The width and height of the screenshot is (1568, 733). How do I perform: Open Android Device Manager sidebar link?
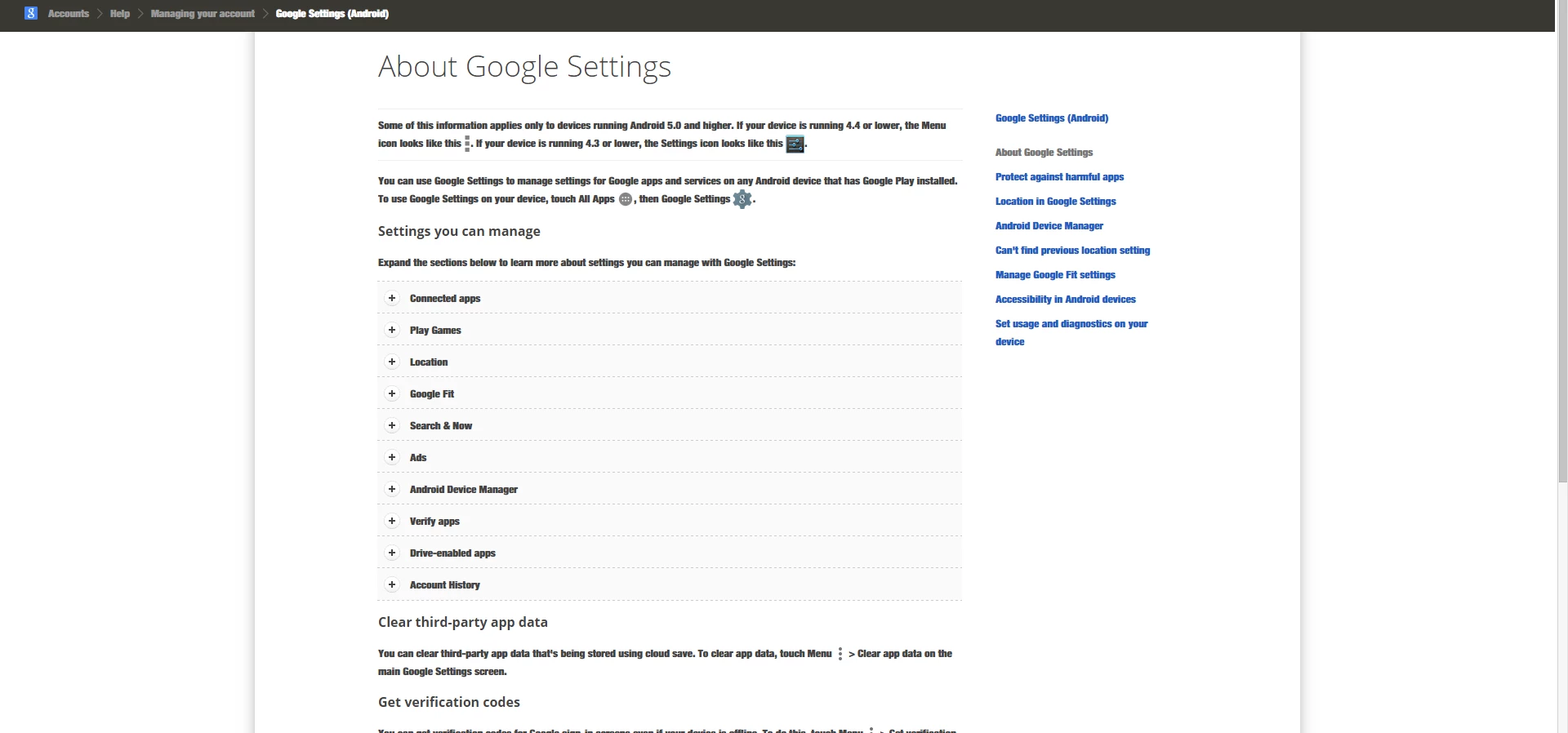tap(1049, 226)
